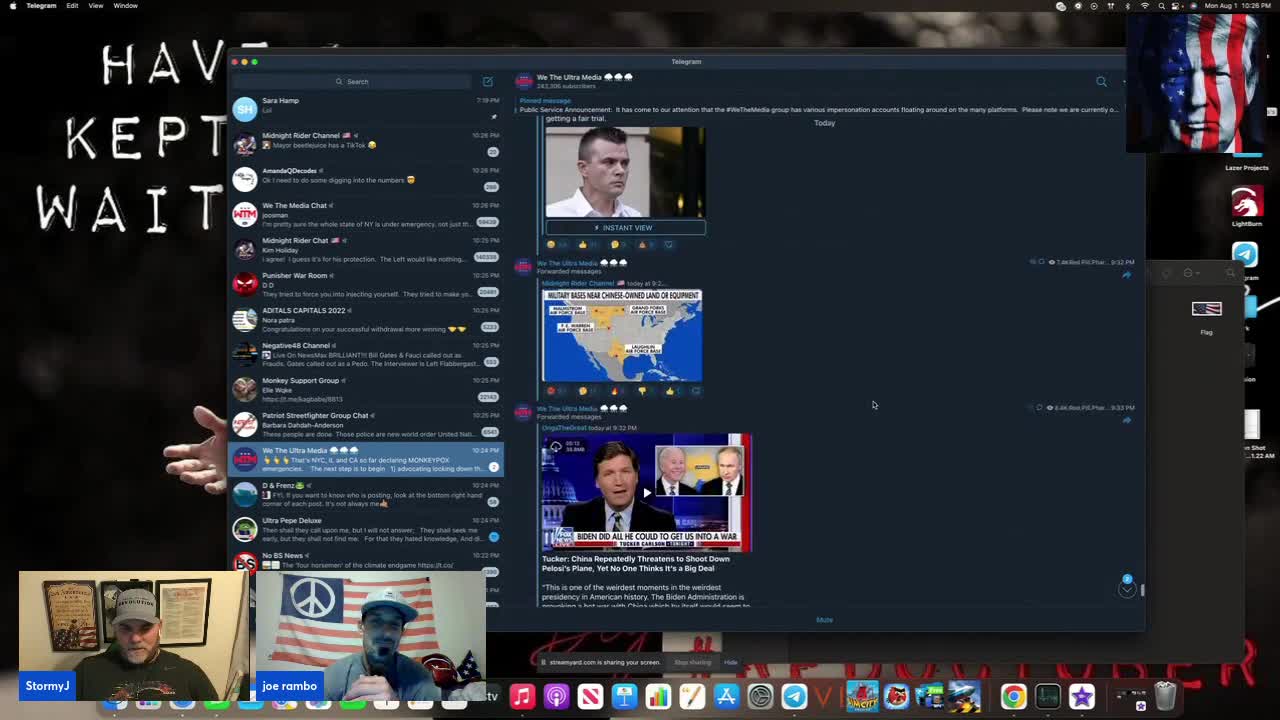The height and width of the screenshot is (720, 1280).
Task: Launch iMovie from the dock
Action: point(1081,696)
